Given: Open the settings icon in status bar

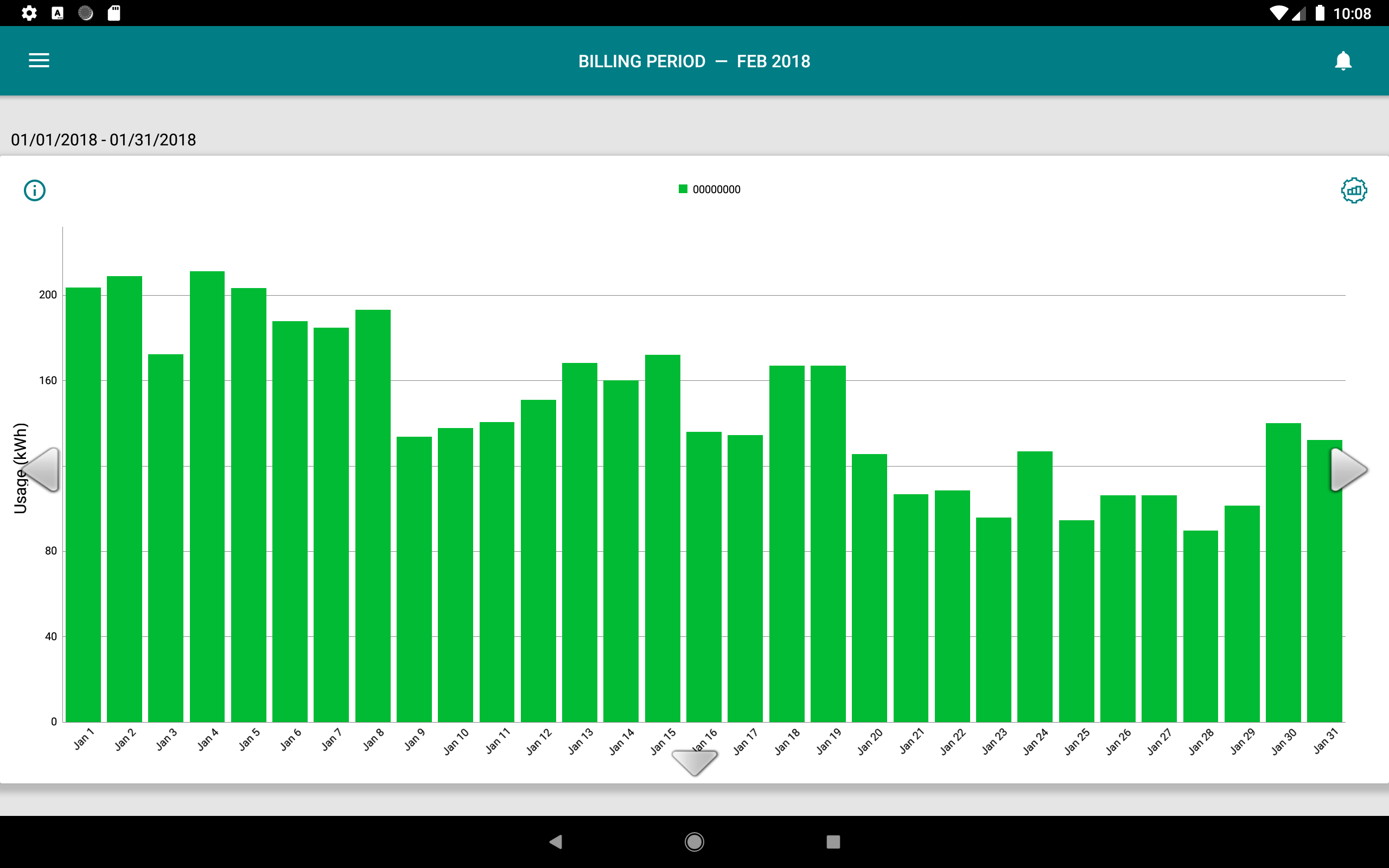Looking at the screenshot, I should 29,12.
